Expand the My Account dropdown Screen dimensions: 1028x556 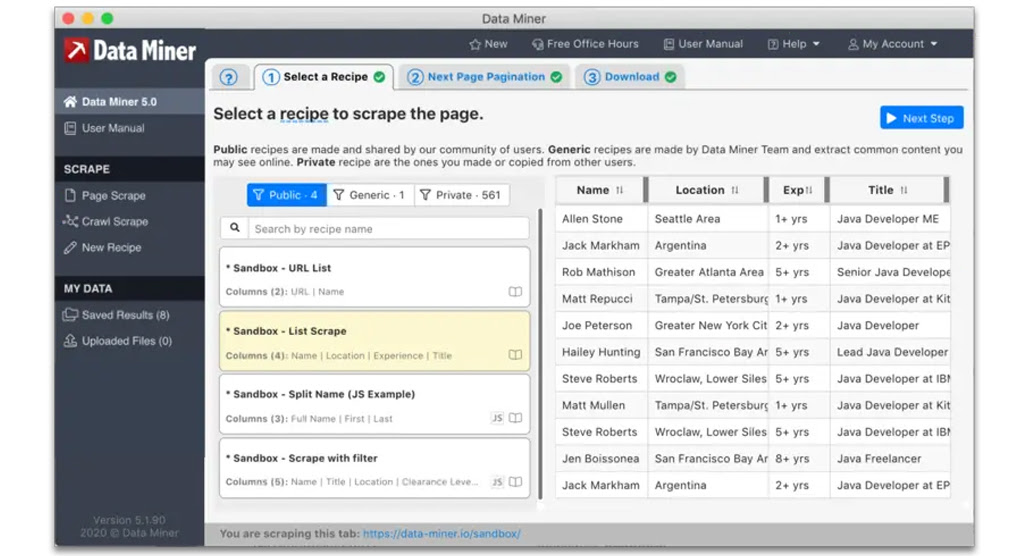click(x=892, y=44)
